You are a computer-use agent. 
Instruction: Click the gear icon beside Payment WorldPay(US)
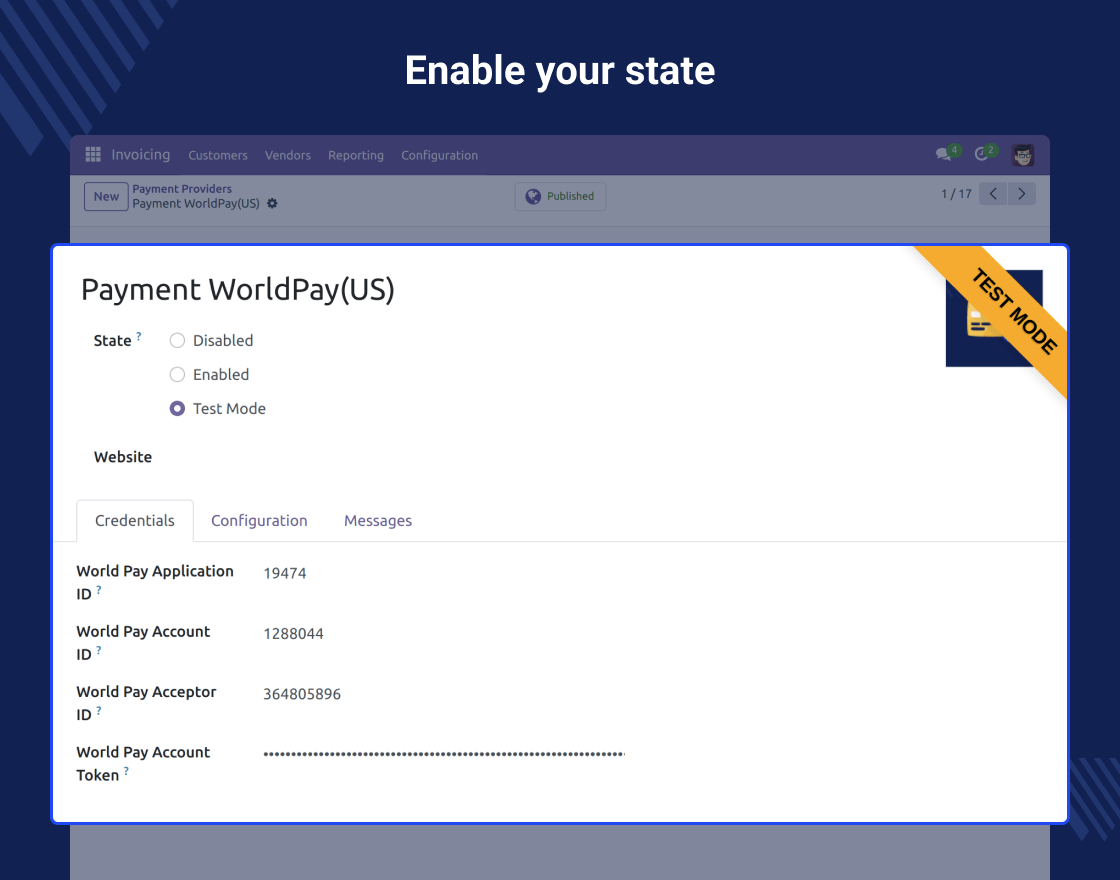(272, 203)
